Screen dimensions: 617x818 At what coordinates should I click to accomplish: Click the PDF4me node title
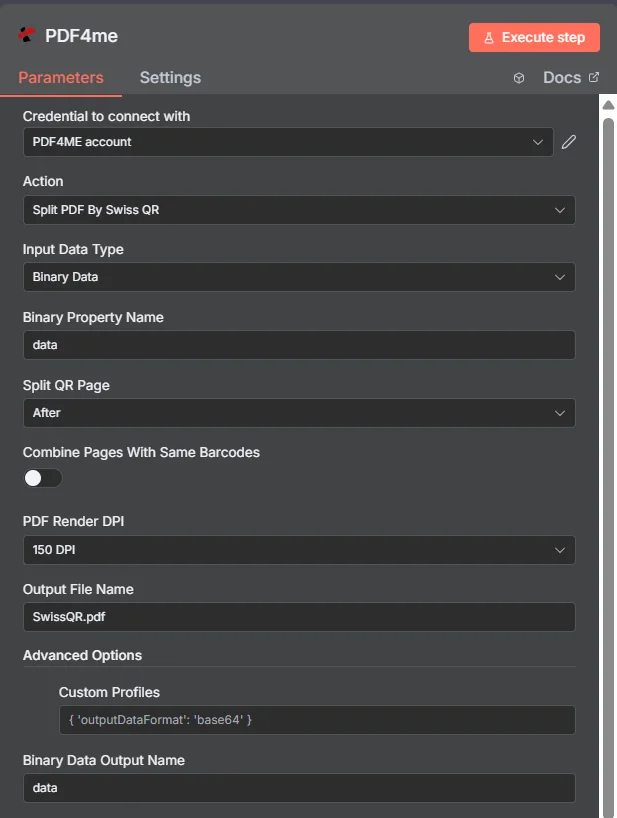[81, 36]
